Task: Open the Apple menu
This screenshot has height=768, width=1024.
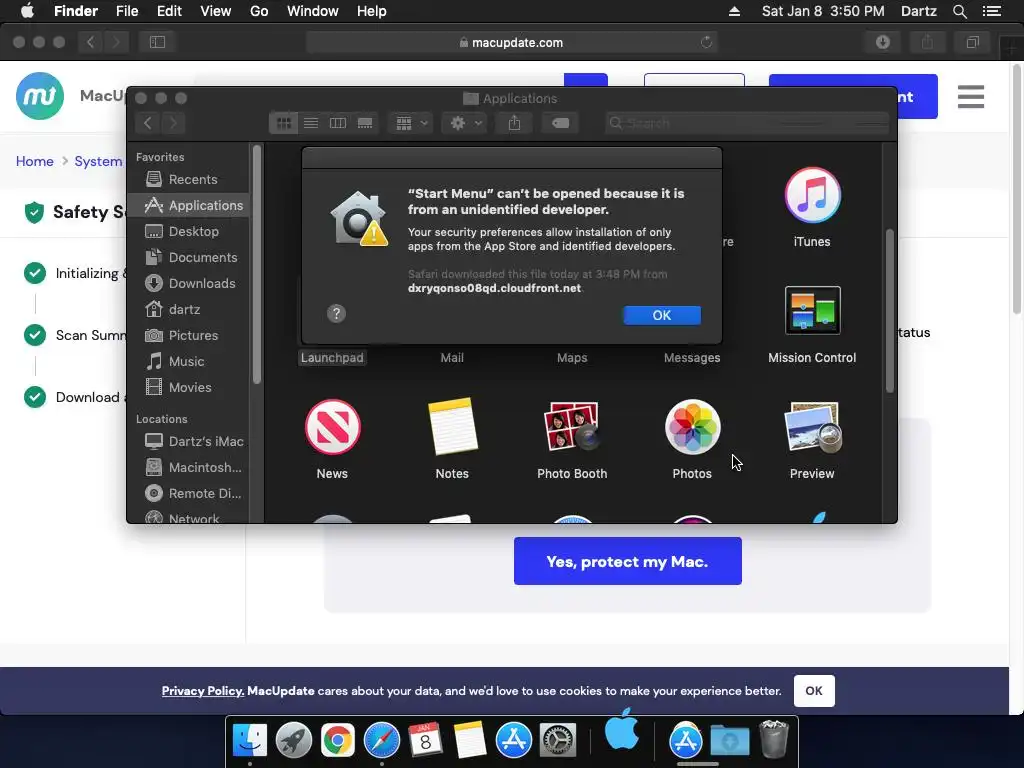Action: click(27, 11)
